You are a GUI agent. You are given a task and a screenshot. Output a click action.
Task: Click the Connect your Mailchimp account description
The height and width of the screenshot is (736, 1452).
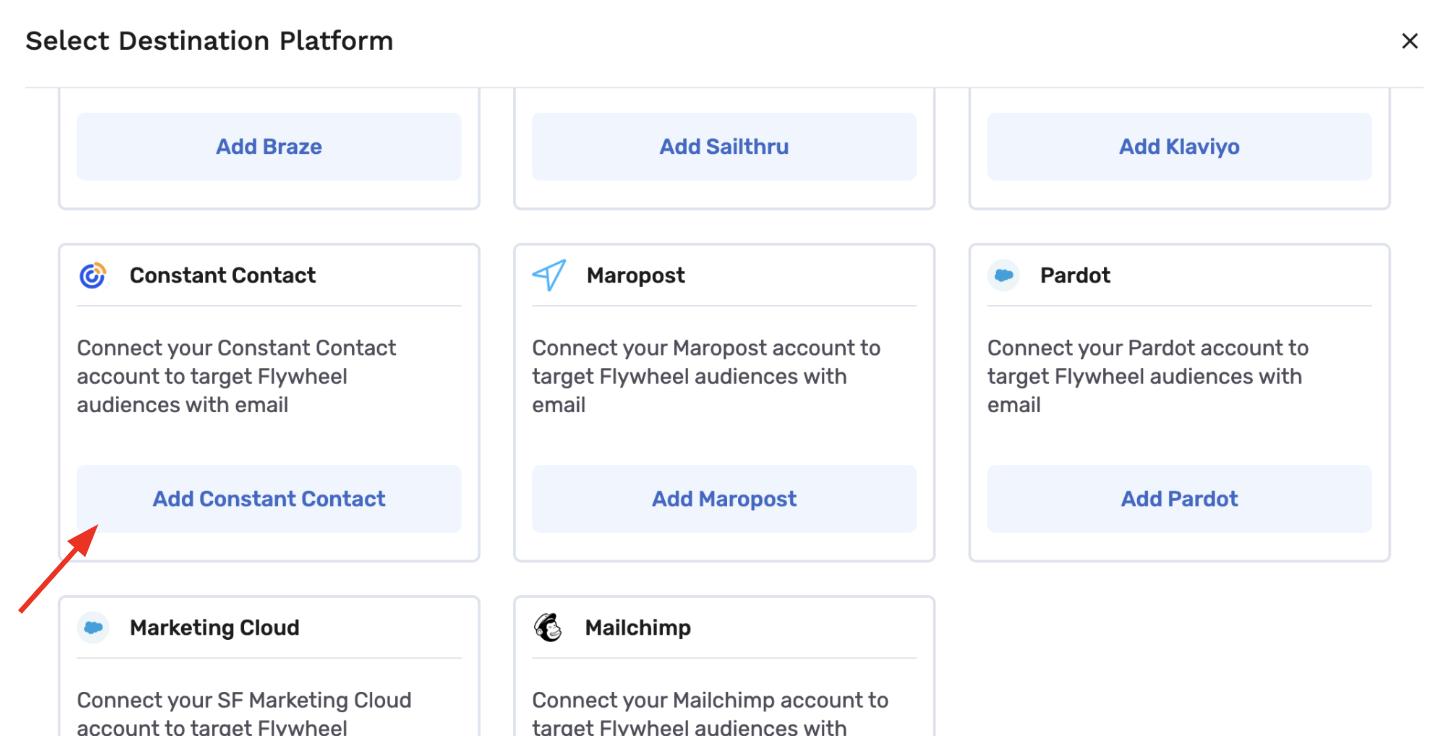pyautogui.click(x=710, y=713)
